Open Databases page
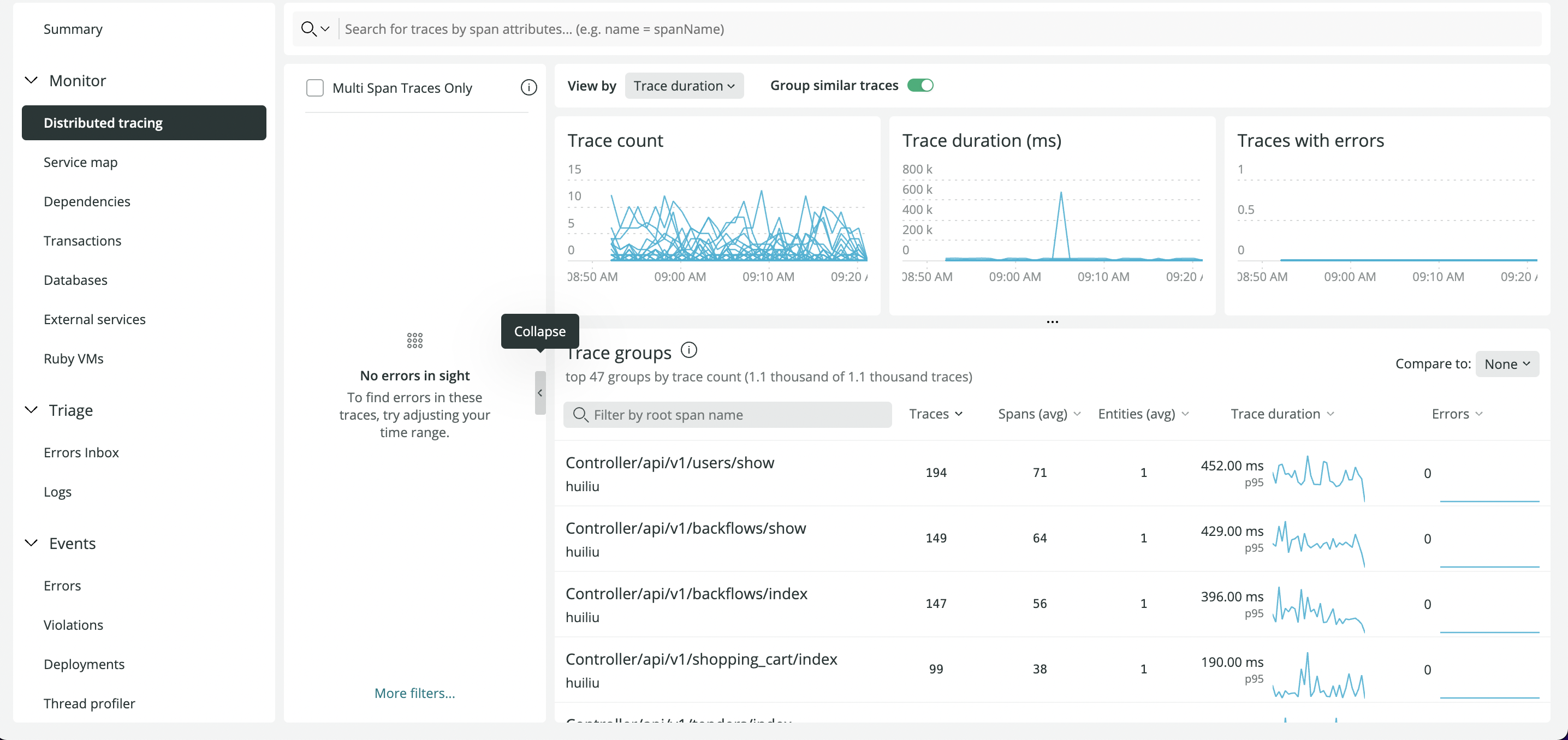1568x740 pixels. coord(75,280)
